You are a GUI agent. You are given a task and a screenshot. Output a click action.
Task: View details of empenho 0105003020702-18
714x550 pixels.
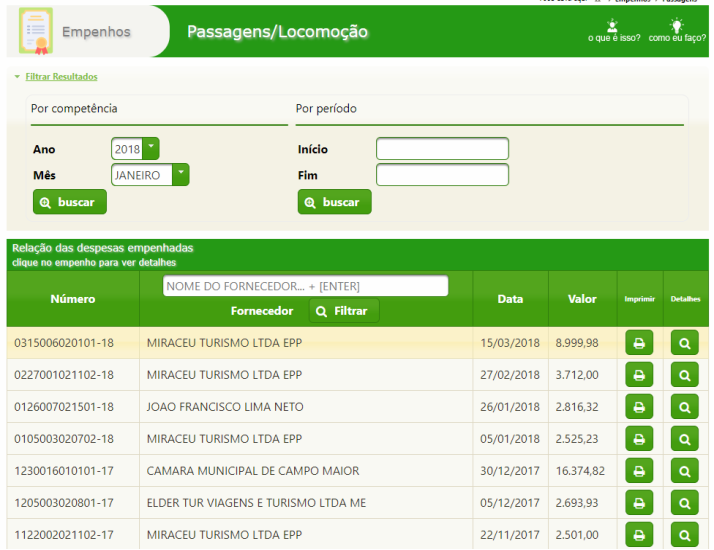coord(685,439)
